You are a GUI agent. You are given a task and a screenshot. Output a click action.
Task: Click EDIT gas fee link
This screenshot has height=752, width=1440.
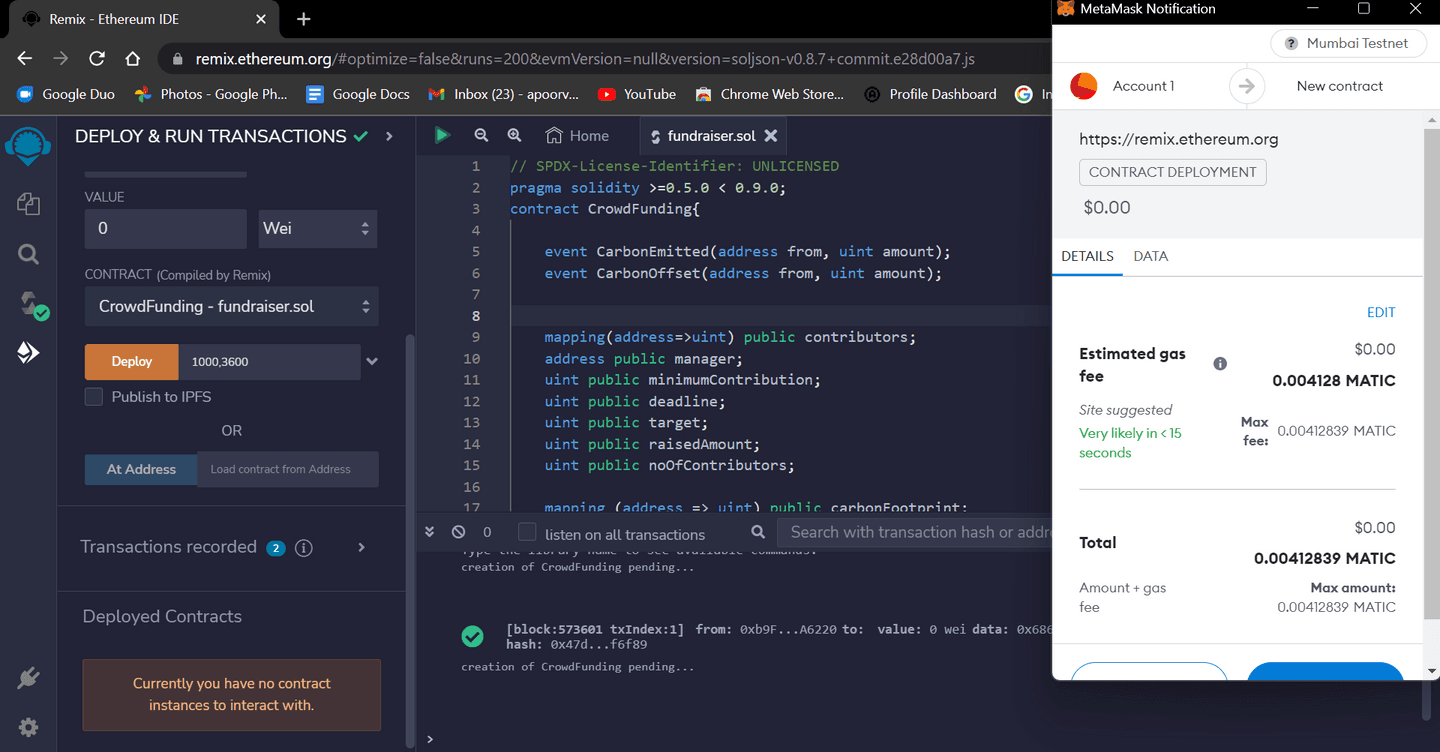click(1381, 313)
